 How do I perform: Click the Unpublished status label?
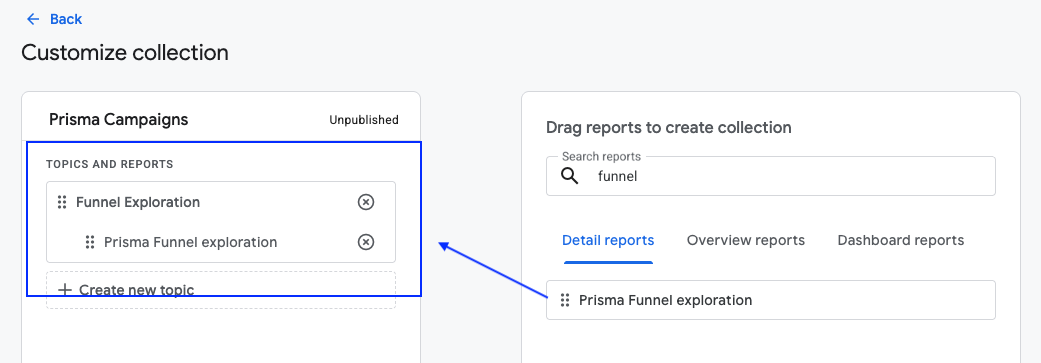pyautogui.click(x=364, y=120)
